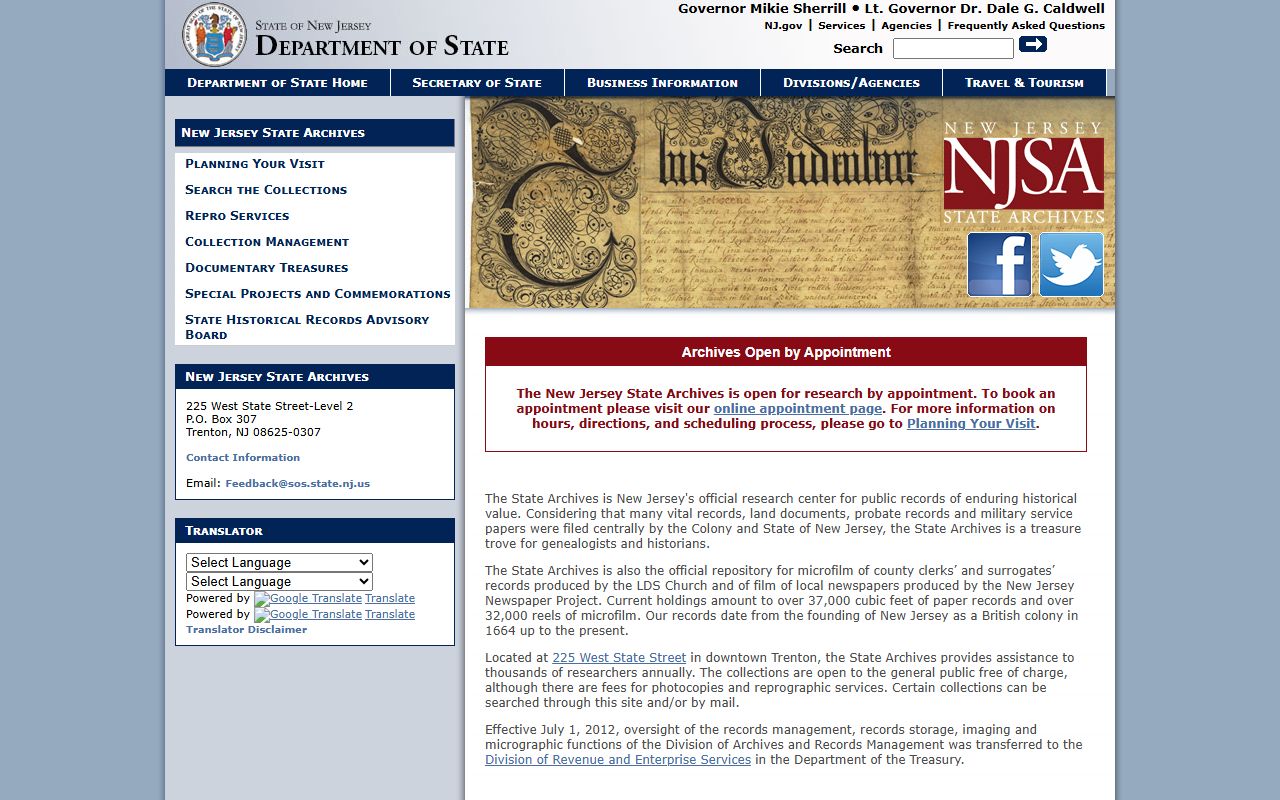
Task: Click the second Translate link
Action: (390, 615)
